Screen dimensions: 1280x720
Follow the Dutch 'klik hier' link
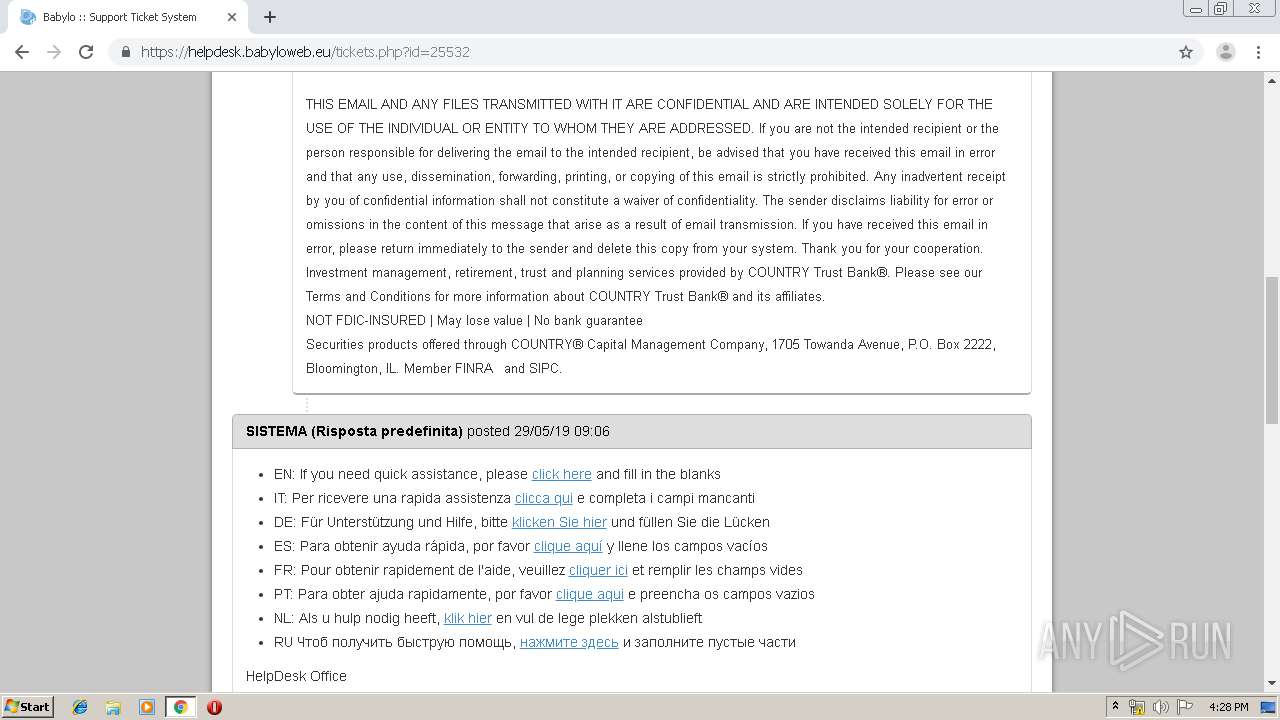[x=468, y=618]
